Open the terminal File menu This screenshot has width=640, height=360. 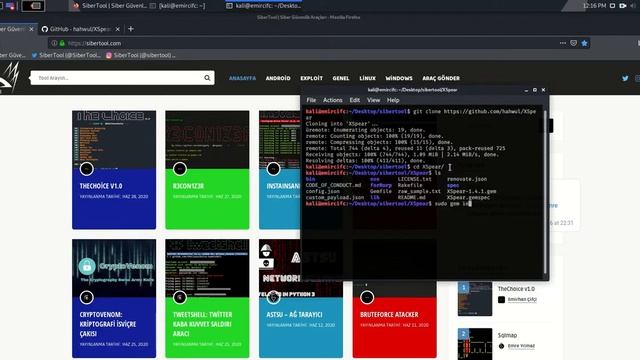tap(311, 100)
